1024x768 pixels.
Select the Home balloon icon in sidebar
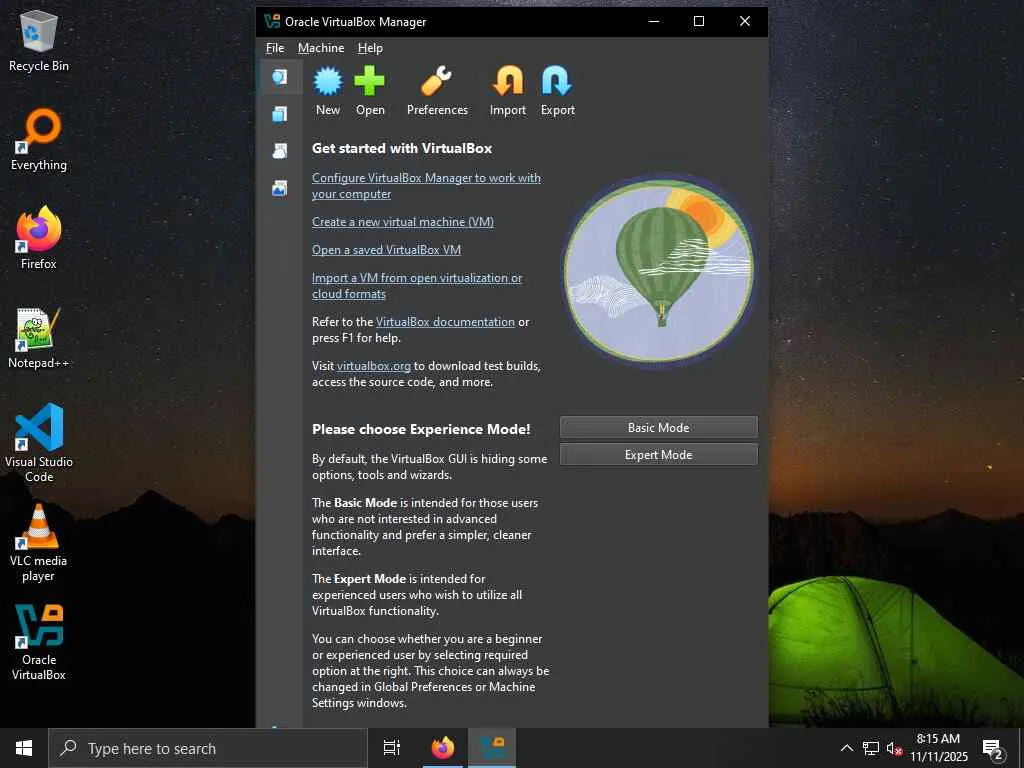280,77
